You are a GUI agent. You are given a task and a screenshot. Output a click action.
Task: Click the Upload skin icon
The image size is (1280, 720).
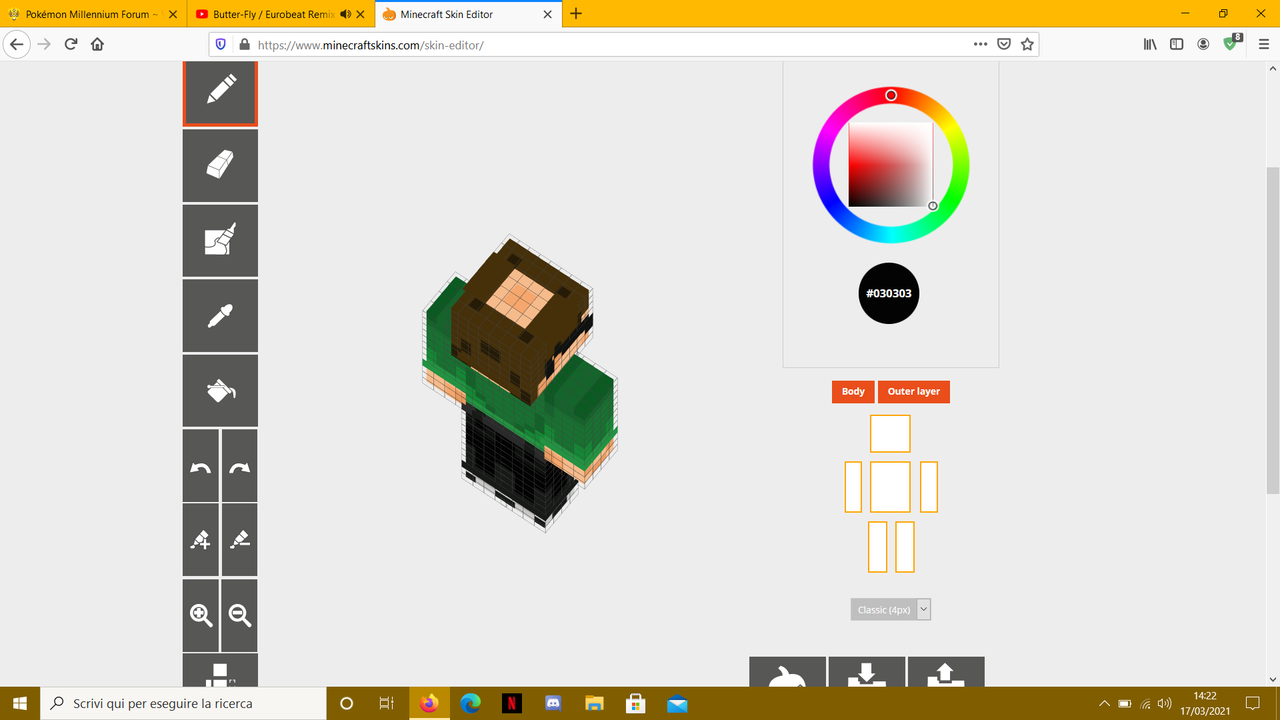point(945,676)
